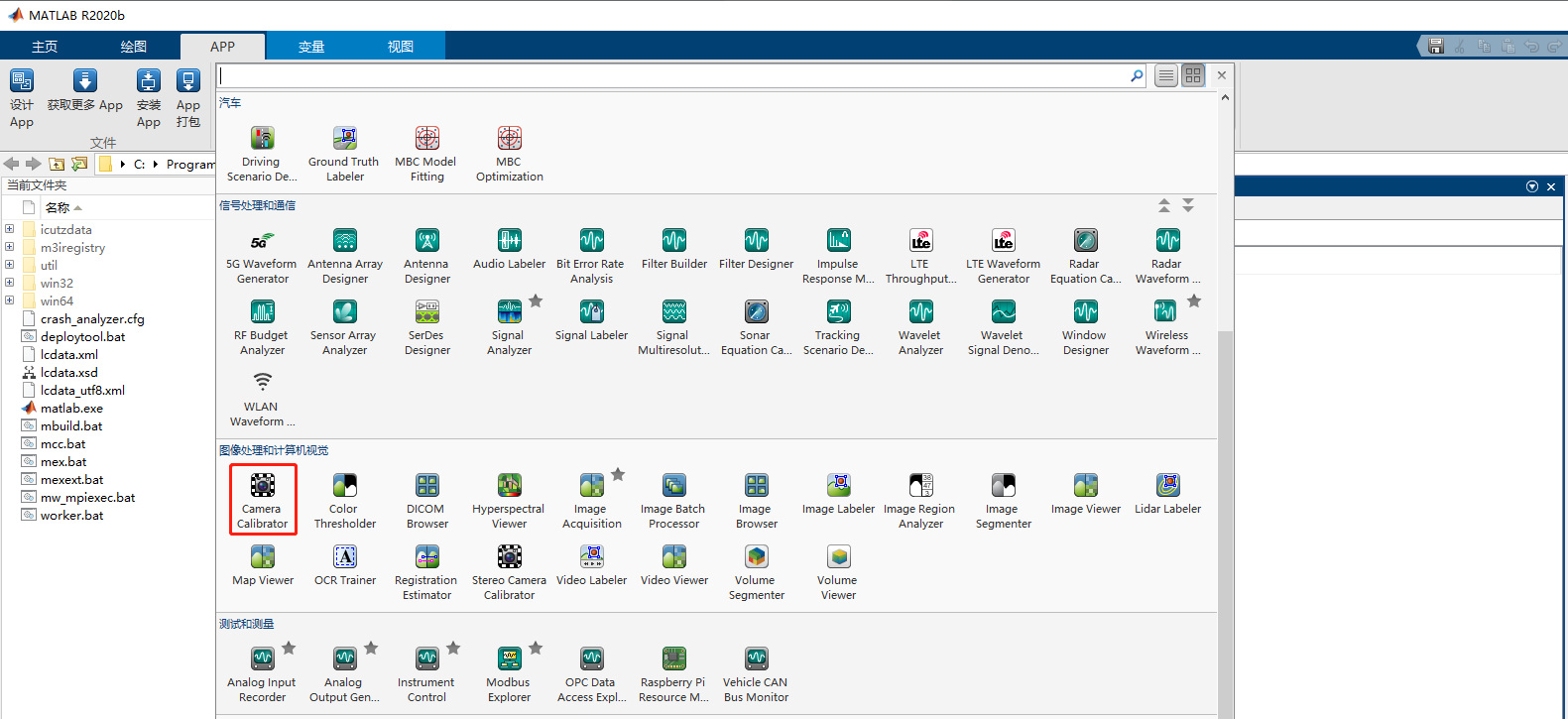
Task: Open the SerDes Designer app
Action: [x=427, y=327]
